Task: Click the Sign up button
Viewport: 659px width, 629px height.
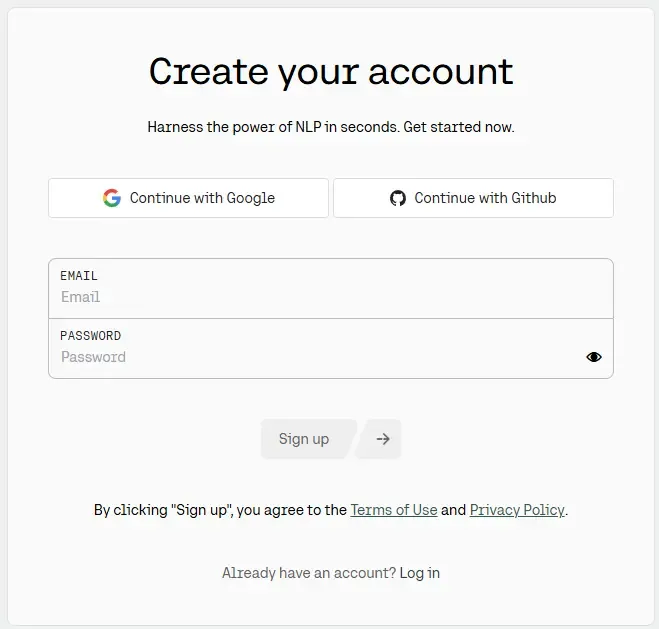Action: [304, 439]
